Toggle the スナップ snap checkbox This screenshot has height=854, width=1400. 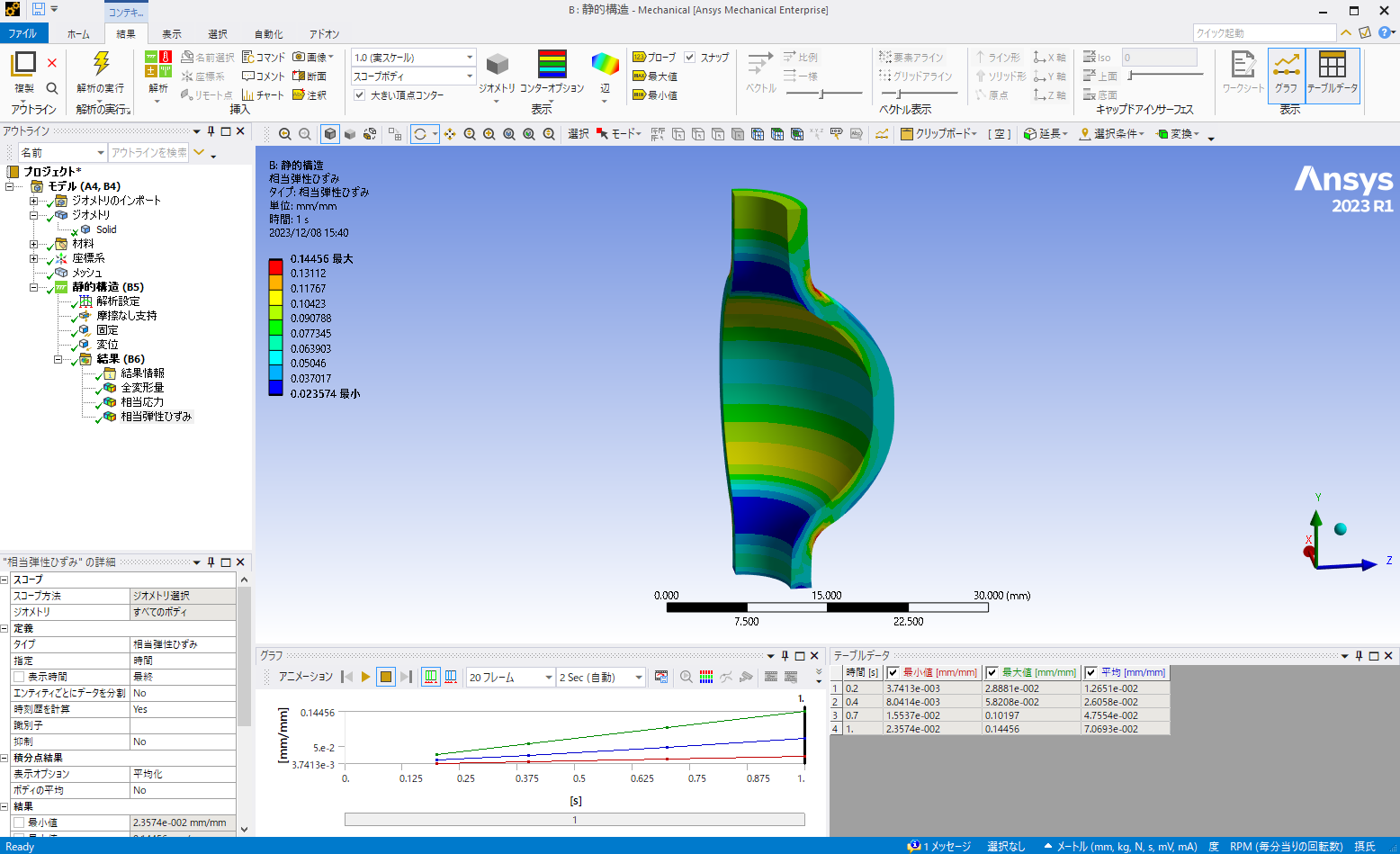[x=690, y=57]
